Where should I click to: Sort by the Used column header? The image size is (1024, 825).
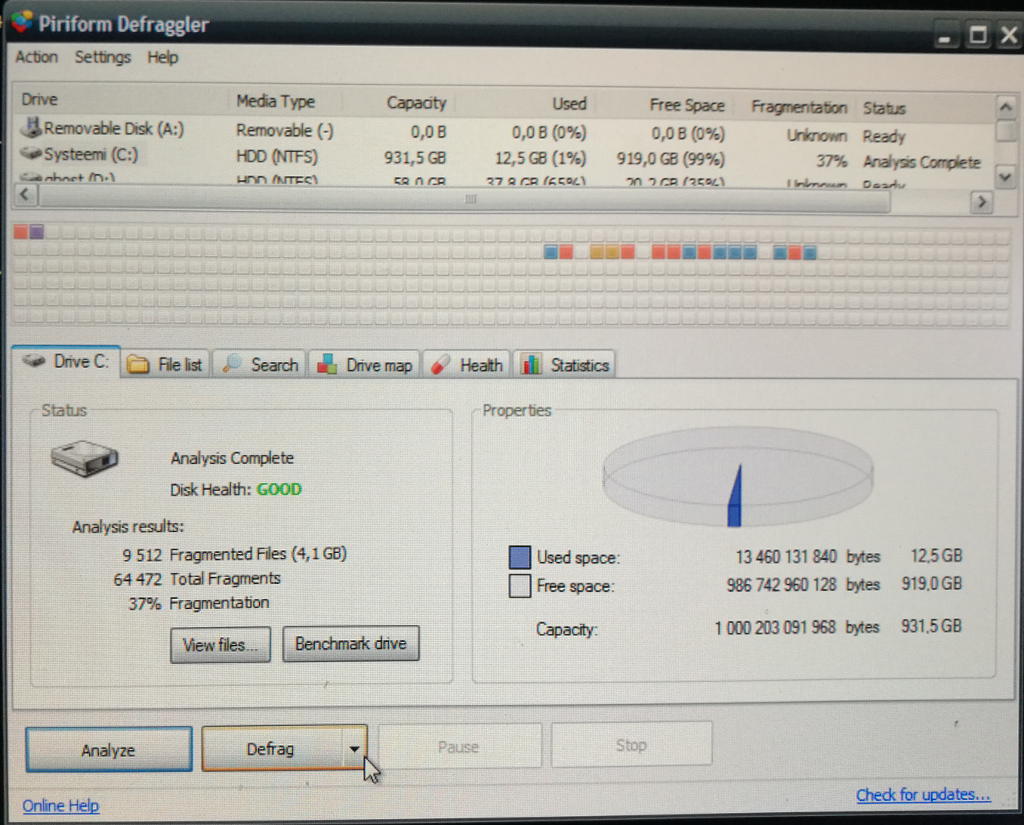(569, 104)
